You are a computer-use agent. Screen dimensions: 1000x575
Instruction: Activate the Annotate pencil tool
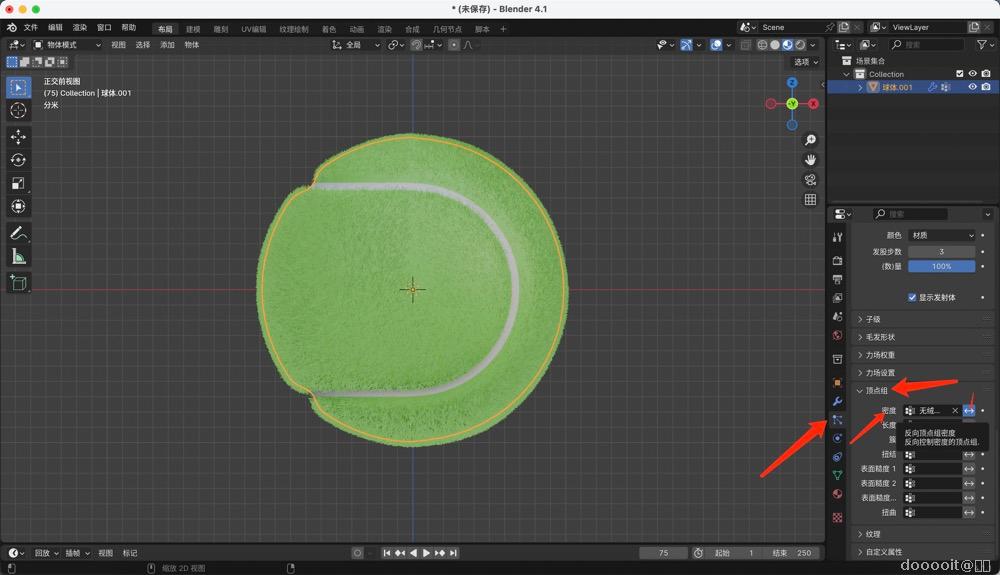pos(18,233)
